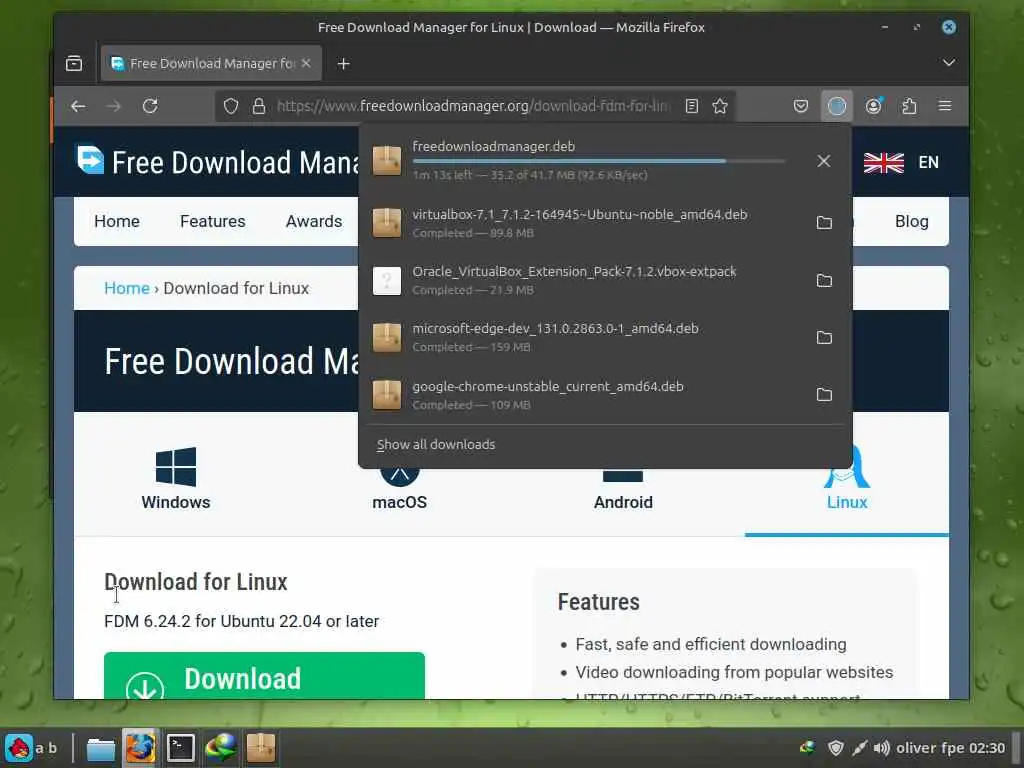Select the Android platform tab
Viewport: 1024px width, 768px height.
point(623,490)
